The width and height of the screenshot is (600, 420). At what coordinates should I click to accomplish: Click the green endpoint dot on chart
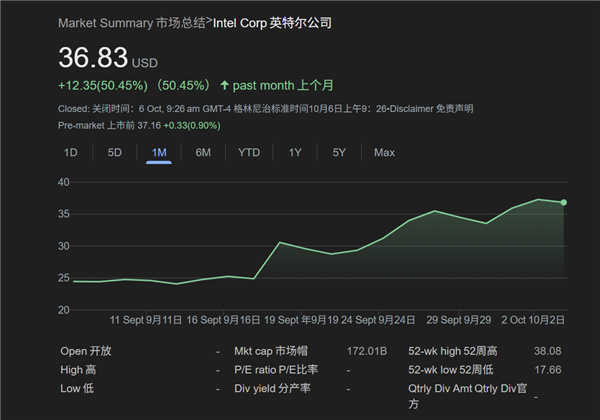(564, 203)
